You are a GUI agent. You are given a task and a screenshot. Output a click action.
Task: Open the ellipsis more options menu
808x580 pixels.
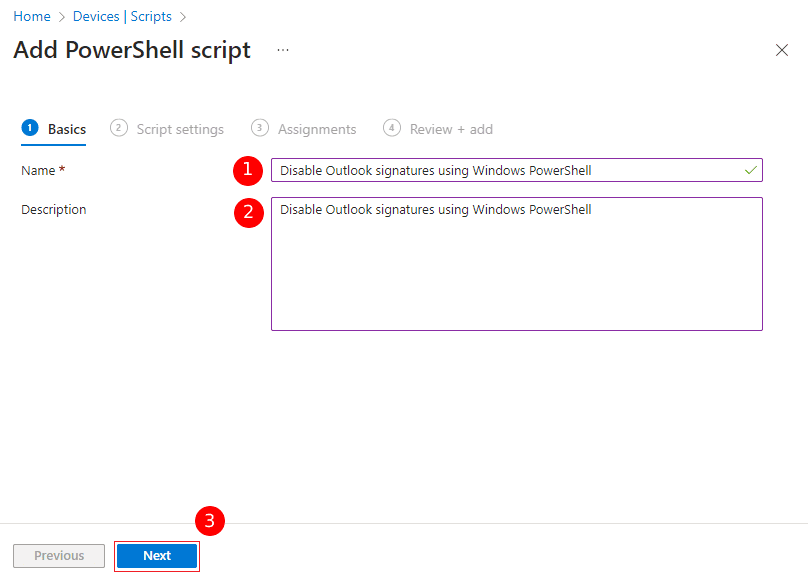[283, 50]
